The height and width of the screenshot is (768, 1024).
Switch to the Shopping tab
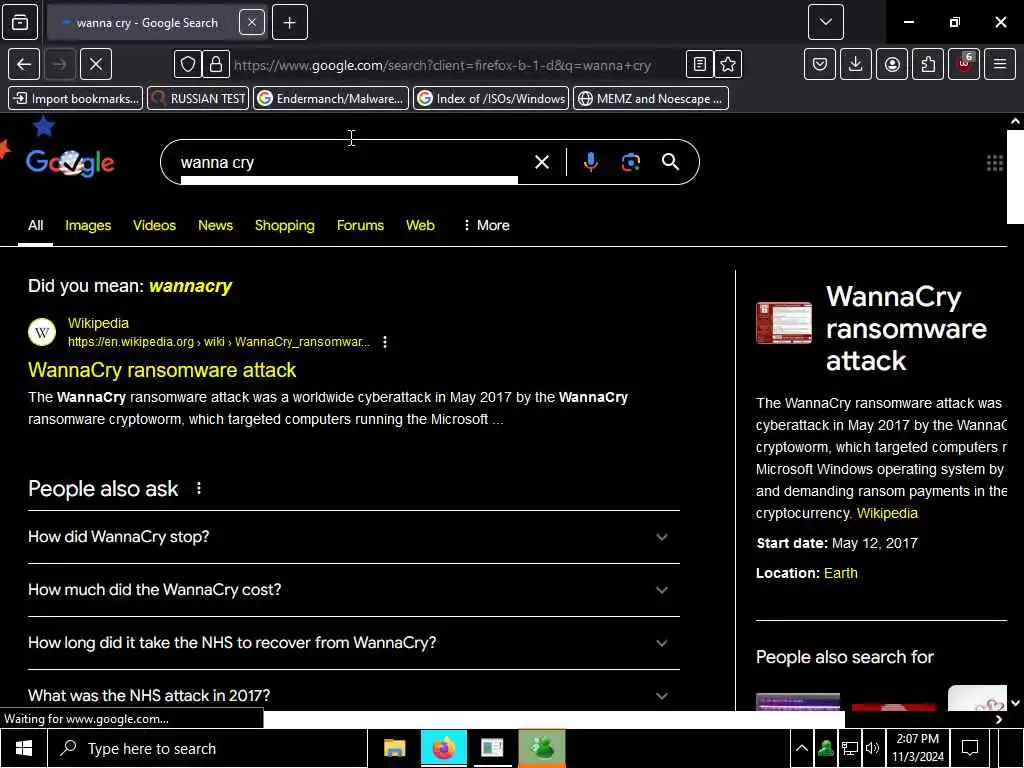coord(285,225)
